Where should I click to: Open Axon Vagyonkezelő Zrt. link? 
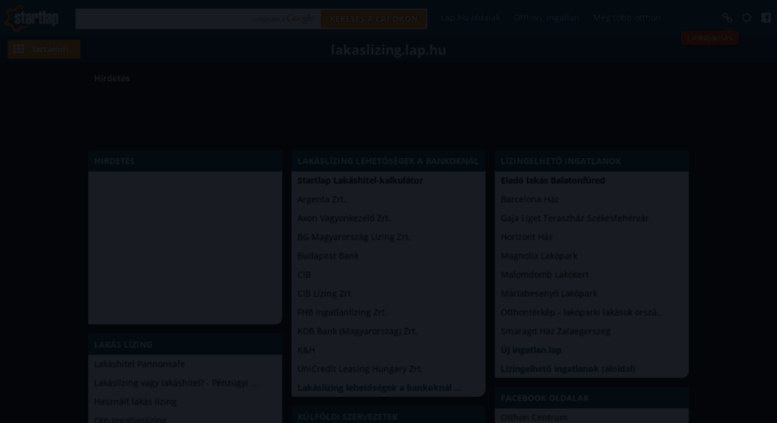point(343,218)
